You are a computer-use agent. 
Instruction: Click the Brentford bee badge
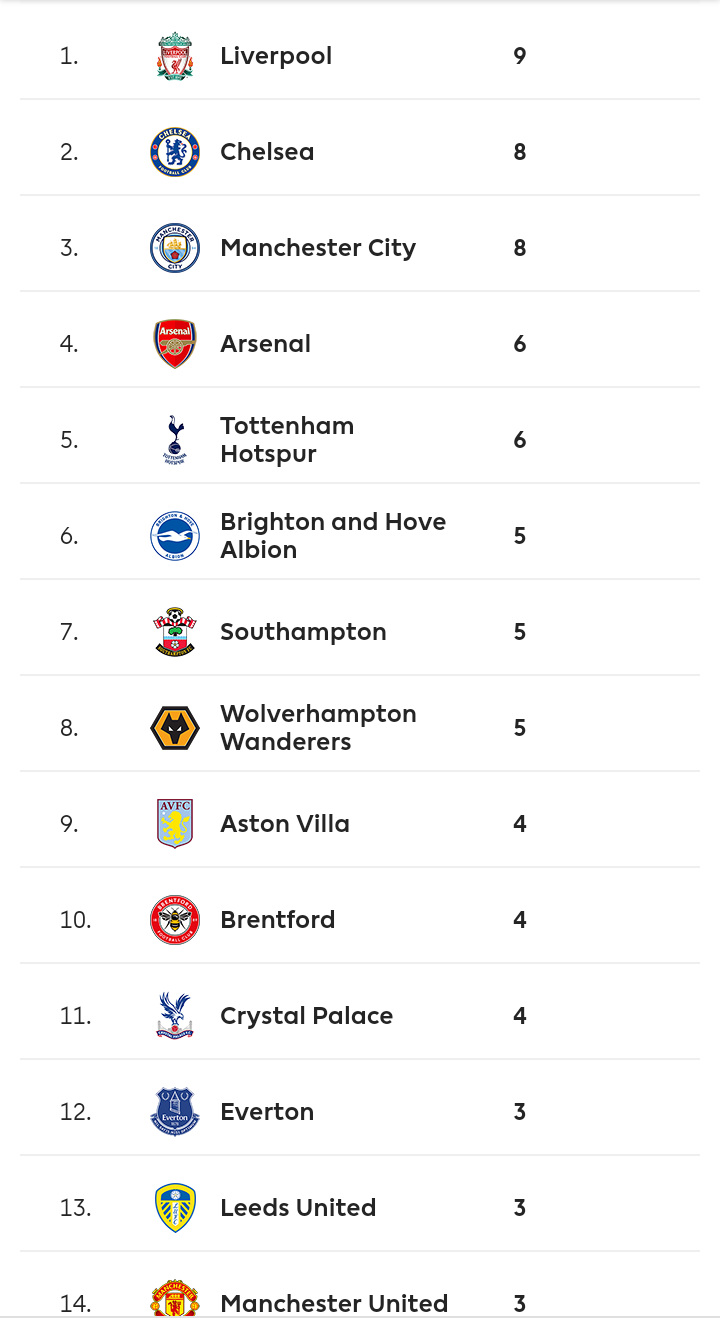pyautogui.click(x=175, y=920)
